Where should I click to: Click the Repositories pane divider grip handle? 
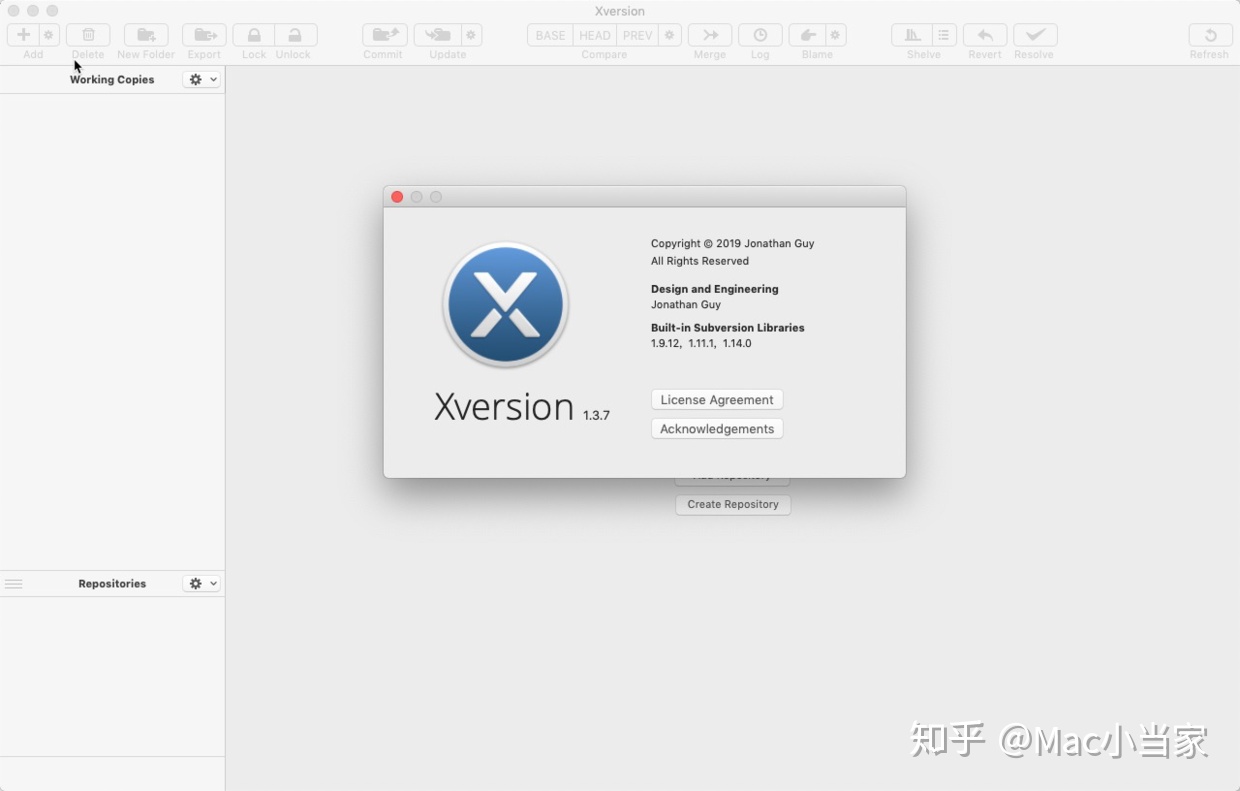pos(13,584)
